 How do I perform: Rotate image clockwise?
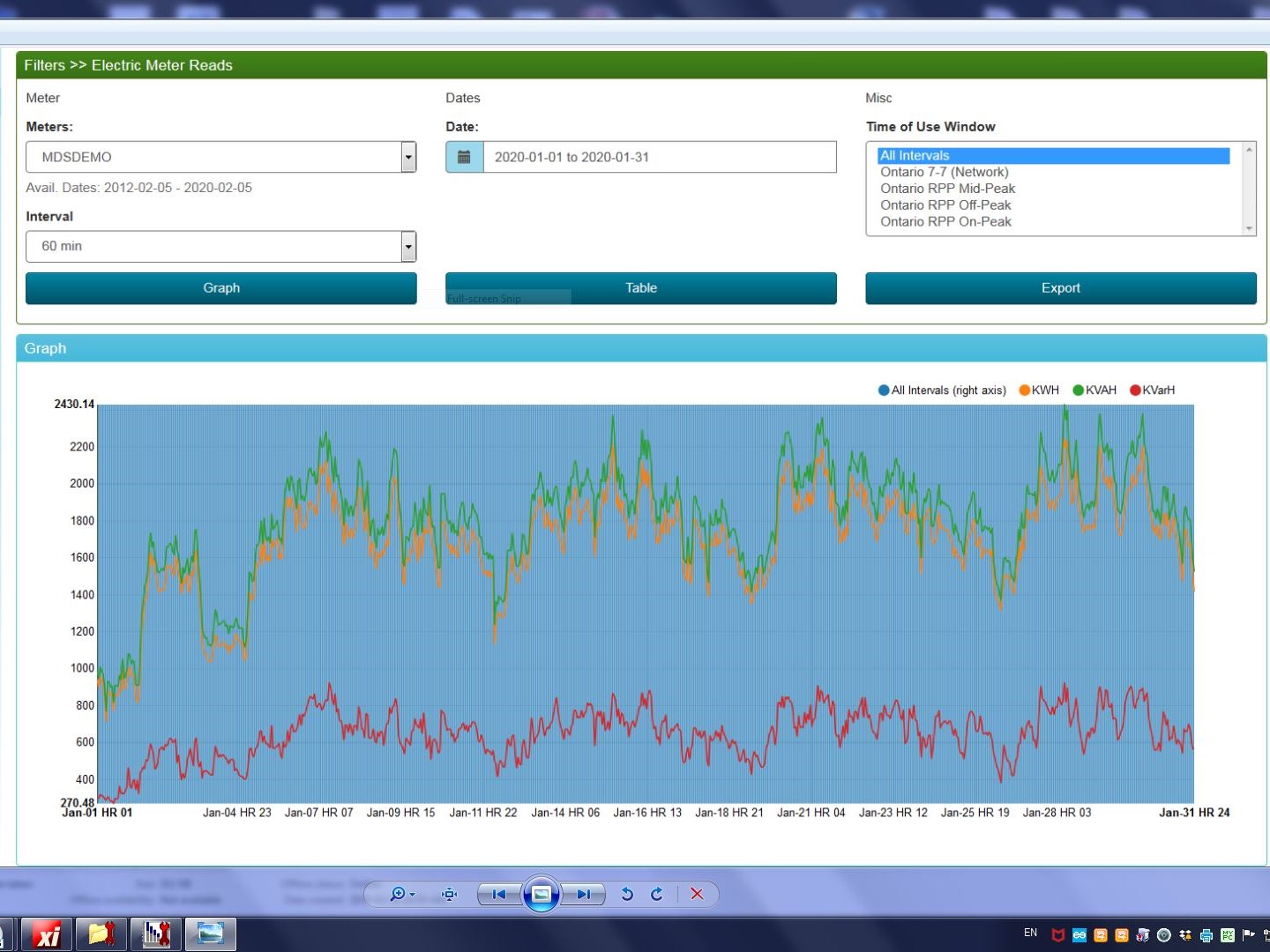click(x=657, y=894)
